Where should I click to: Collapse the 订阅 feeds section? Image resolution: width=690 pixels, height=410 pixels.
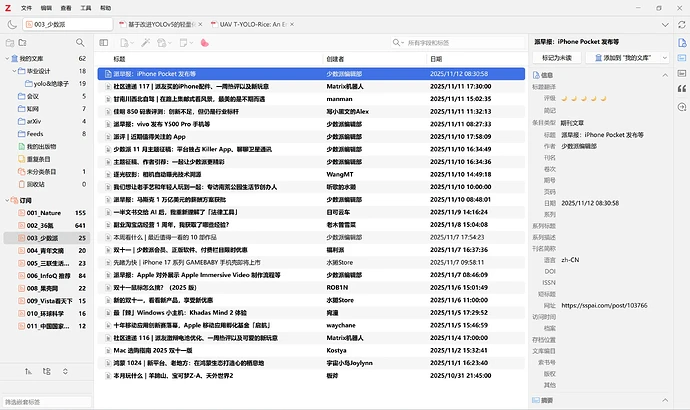coord(7,200)
